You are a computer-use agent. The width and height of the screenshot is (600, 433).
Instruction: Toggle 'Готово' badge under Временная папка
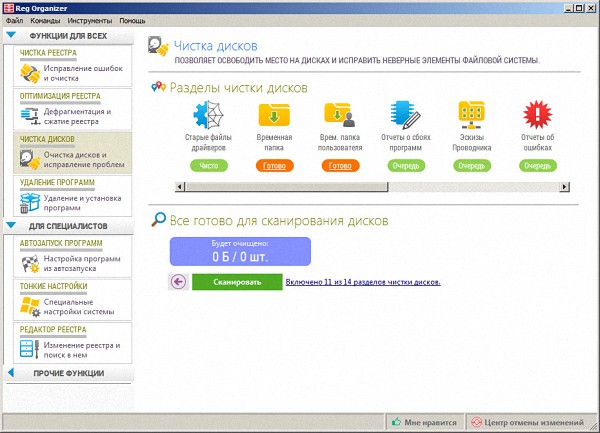pyautogui.click(x=273, y=166)
